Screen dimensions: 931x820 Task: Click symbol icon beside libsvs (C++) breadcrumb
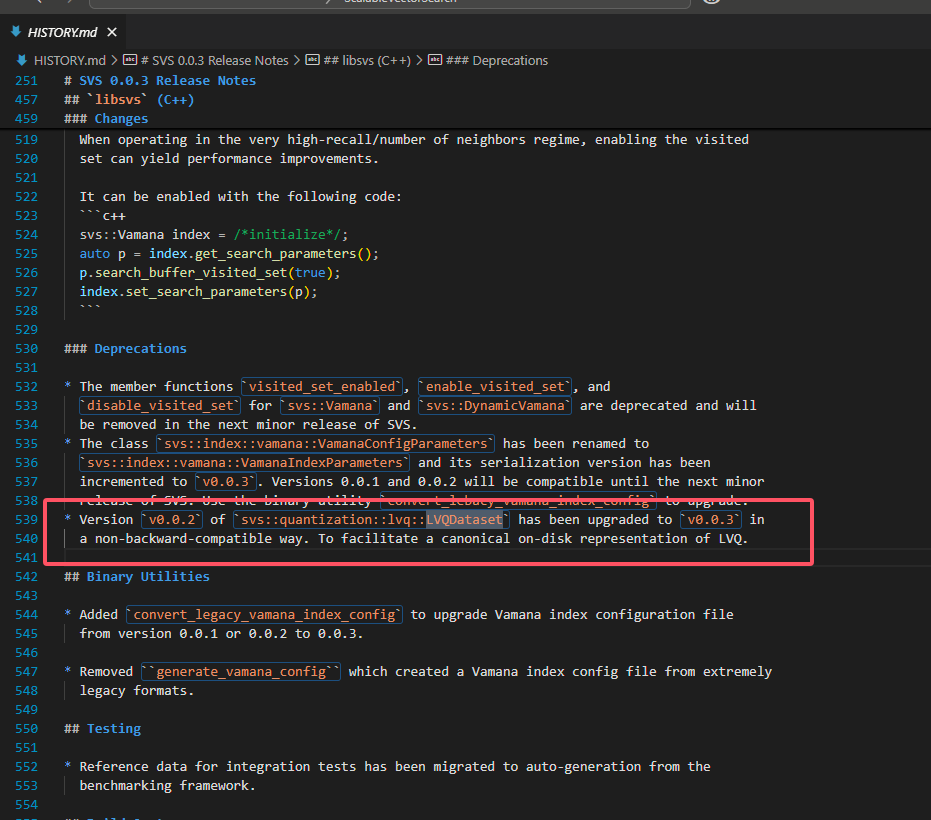point(312,61)
